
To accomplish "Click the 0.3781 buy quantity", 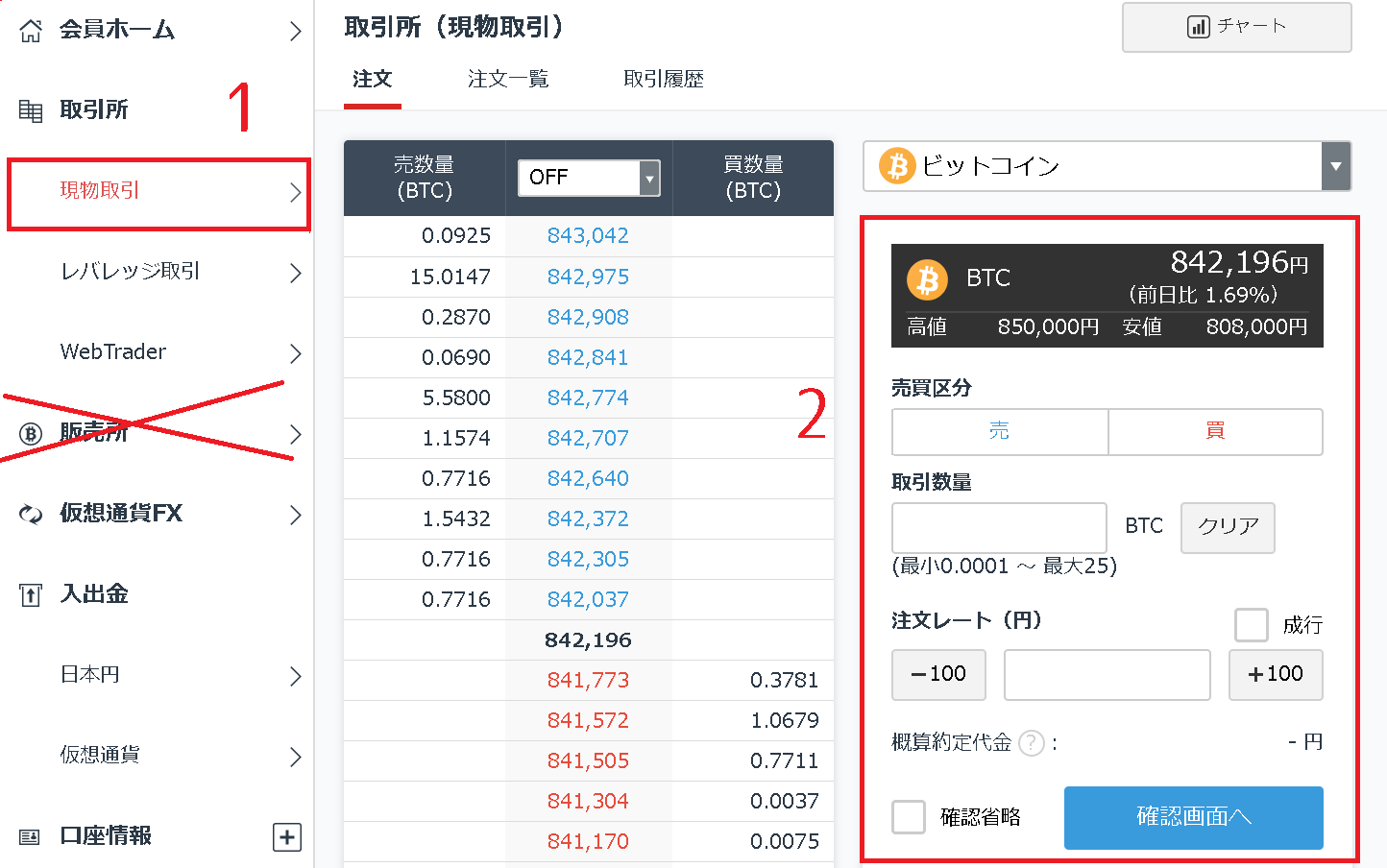I will click(785, 681).
